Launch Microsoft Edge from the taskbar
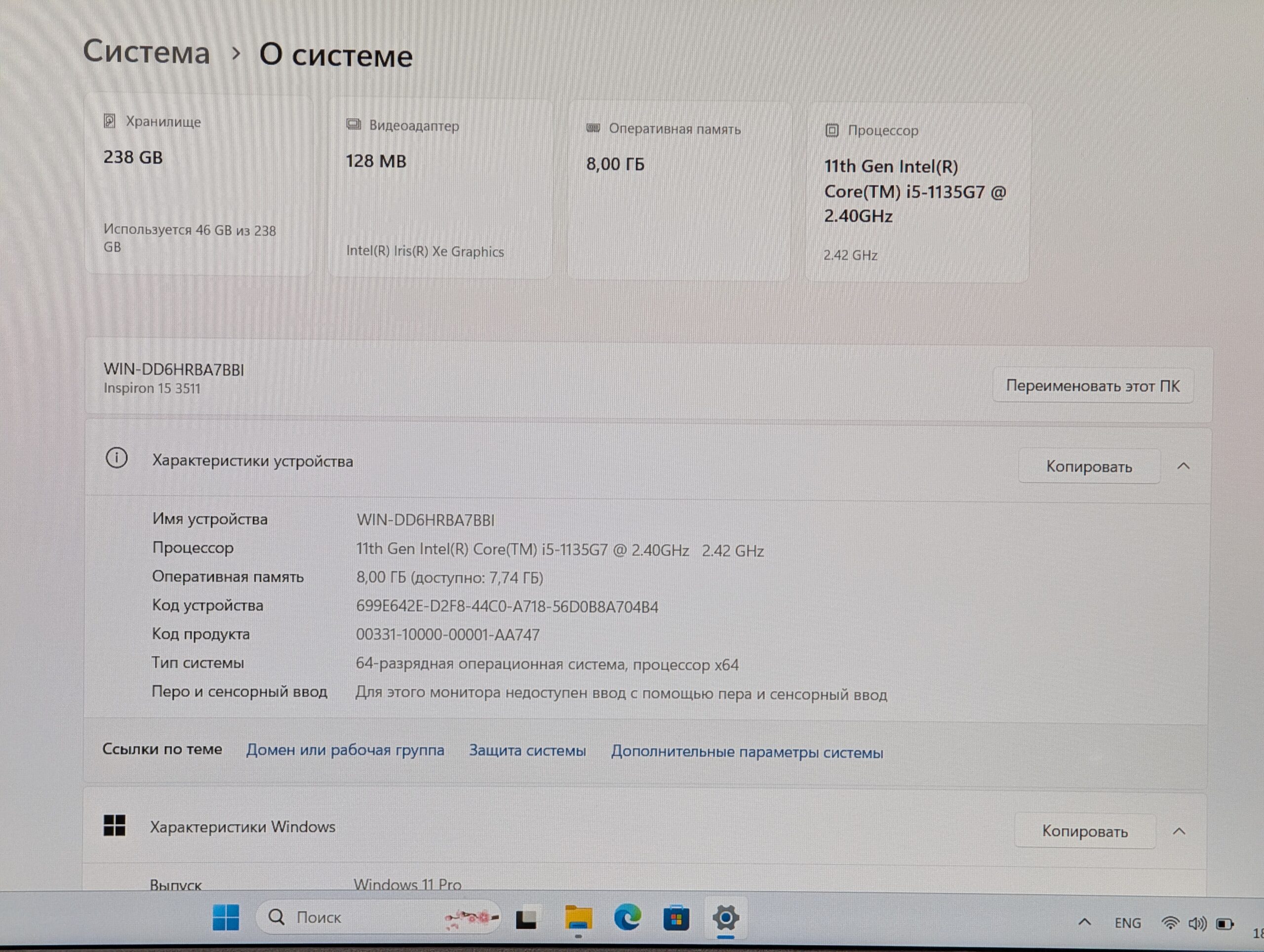 point(627,918)
